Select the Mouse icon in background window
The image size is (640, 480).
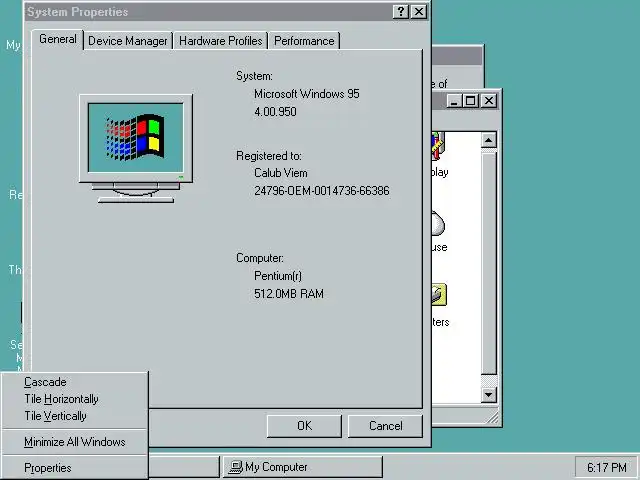click(439, 229)
